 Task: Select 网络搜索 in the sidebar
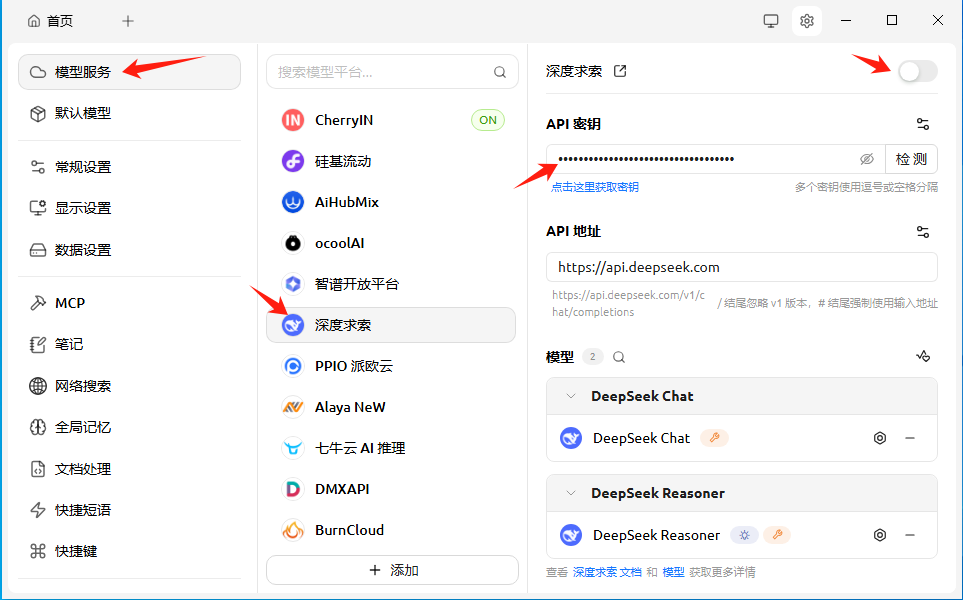84,385
